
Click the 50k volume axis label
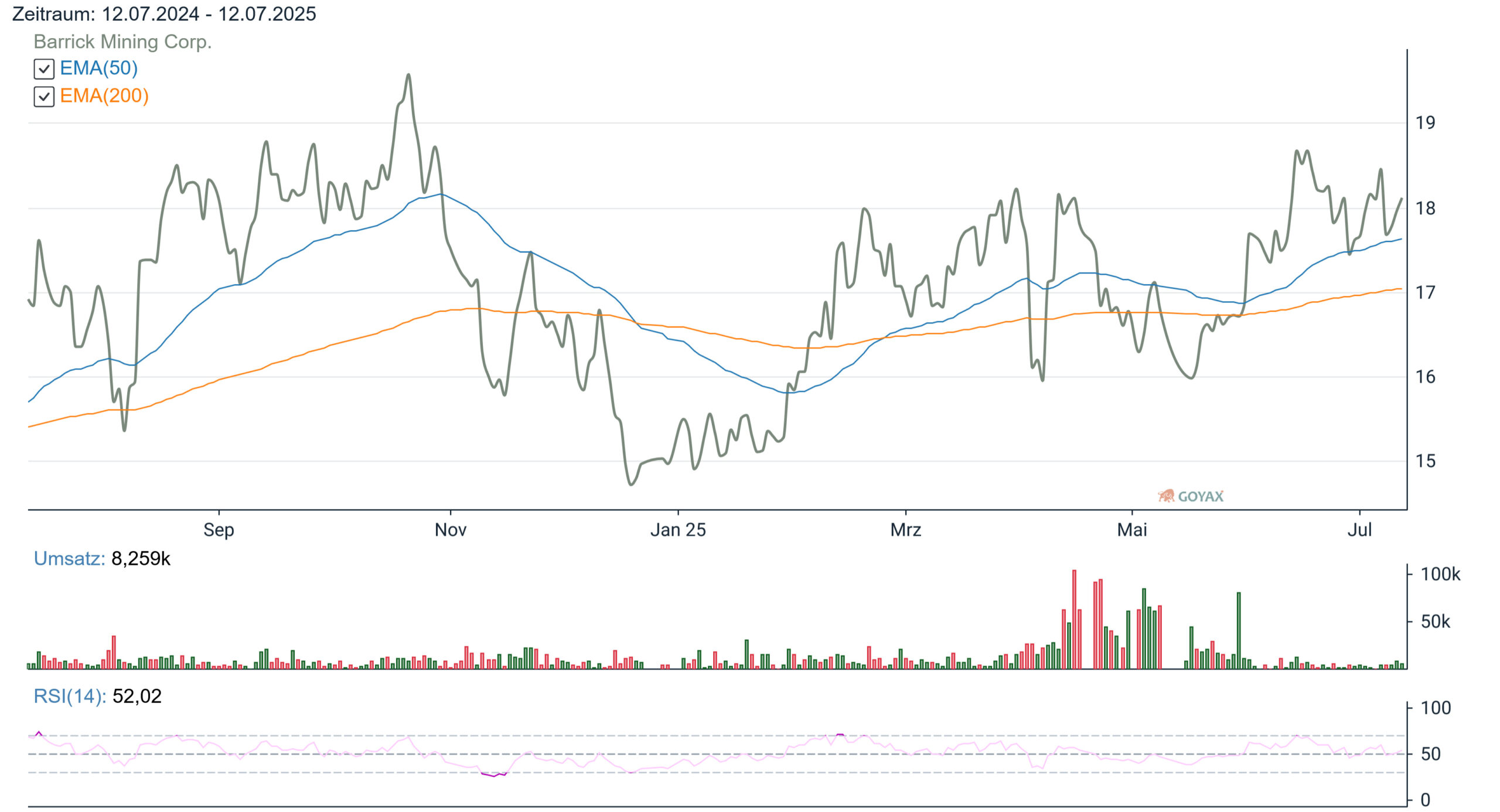point(1436,622)
